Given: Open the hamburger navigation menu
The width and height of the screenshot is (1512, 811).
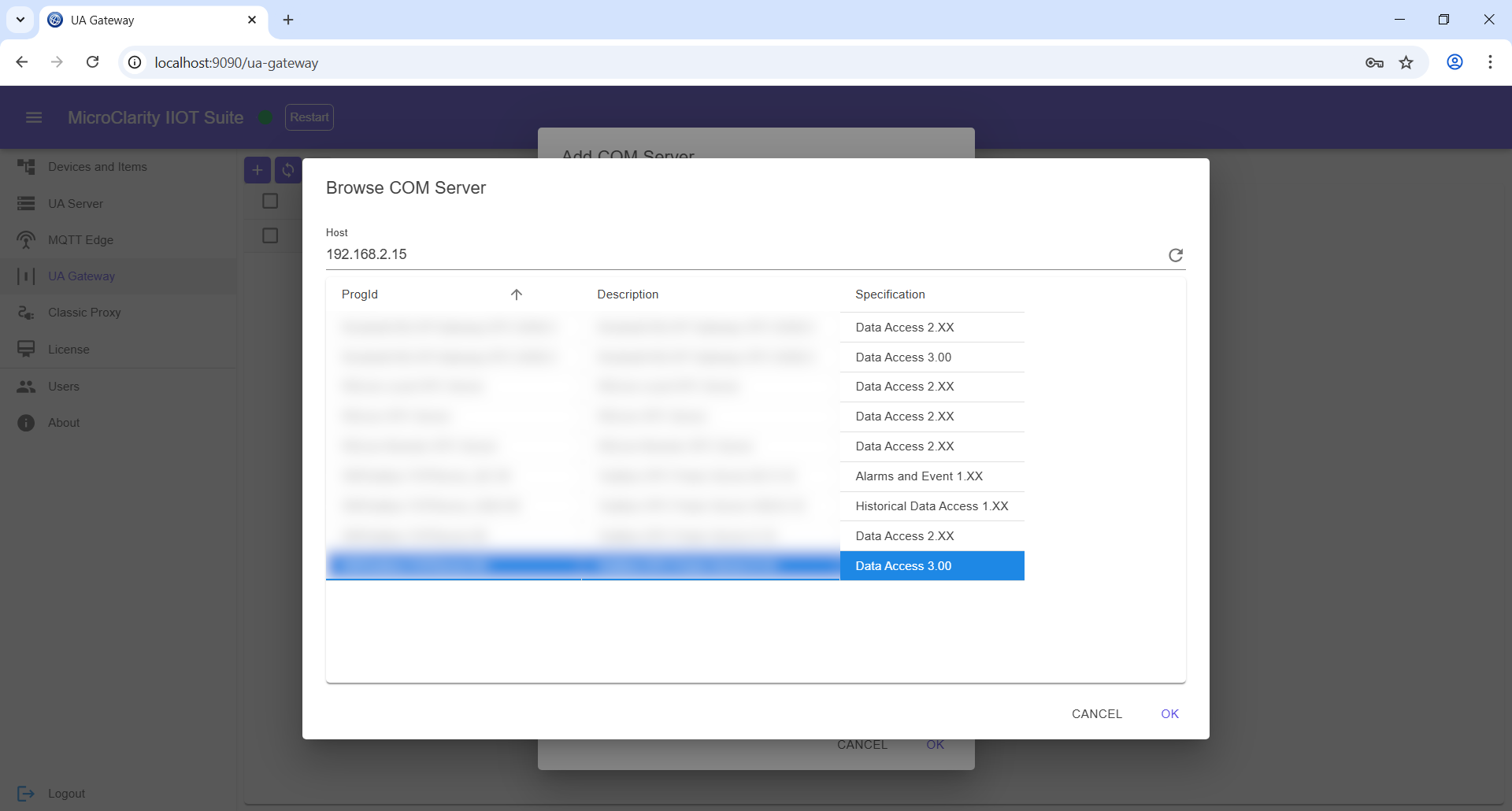Looking at the screenshot, I should [x=33, y=117].
